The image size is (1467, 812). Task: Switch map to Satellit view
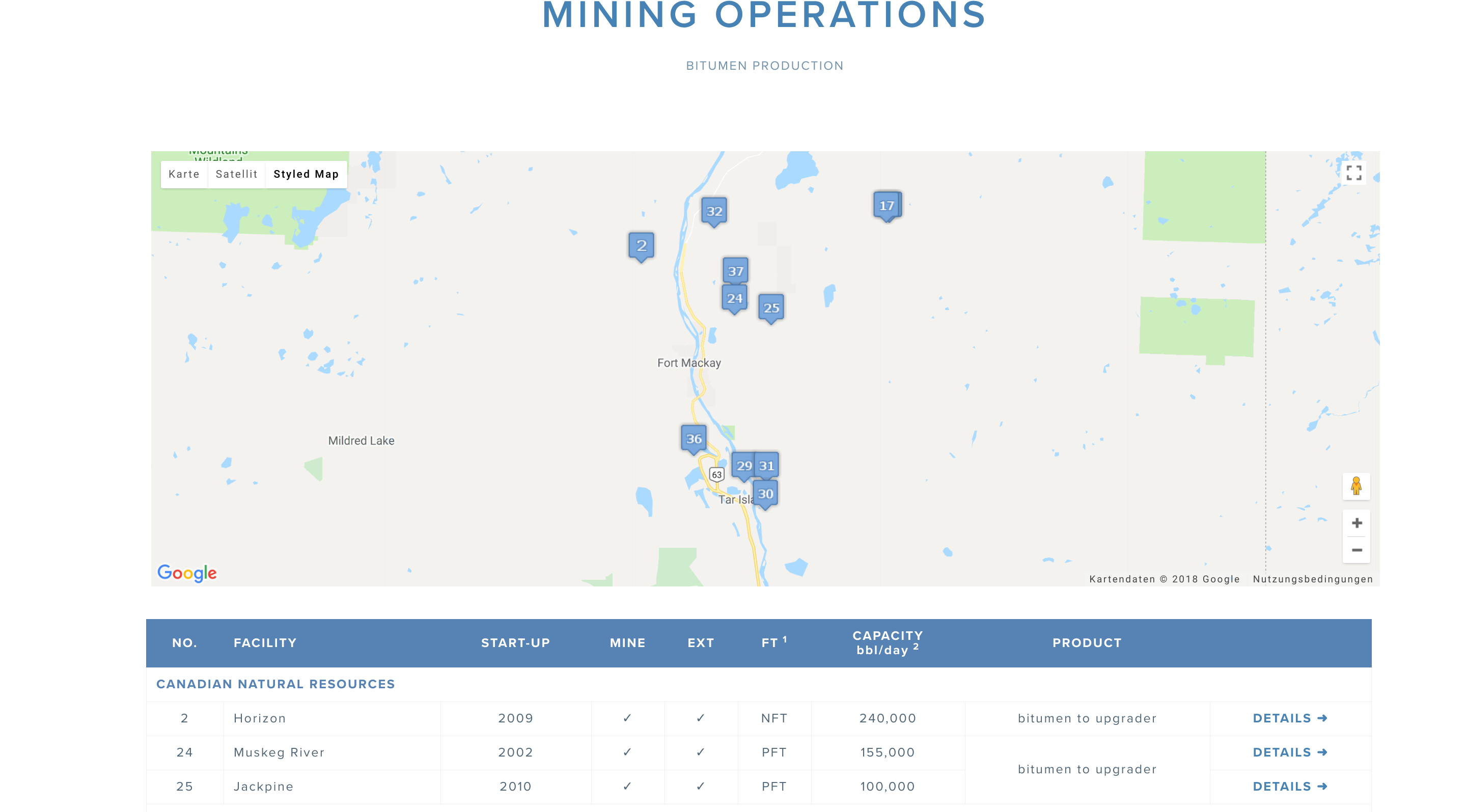pos(236,174)
